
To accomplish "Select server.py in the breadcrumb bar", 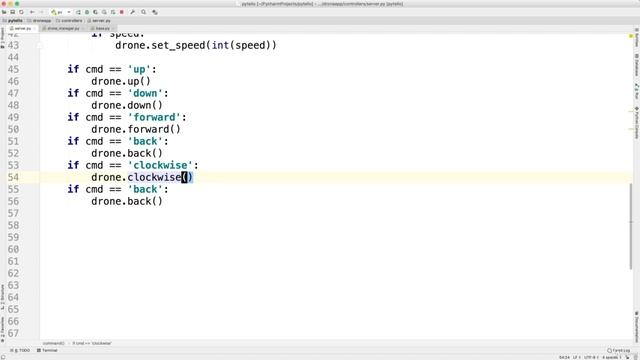I will click(99, 20).
